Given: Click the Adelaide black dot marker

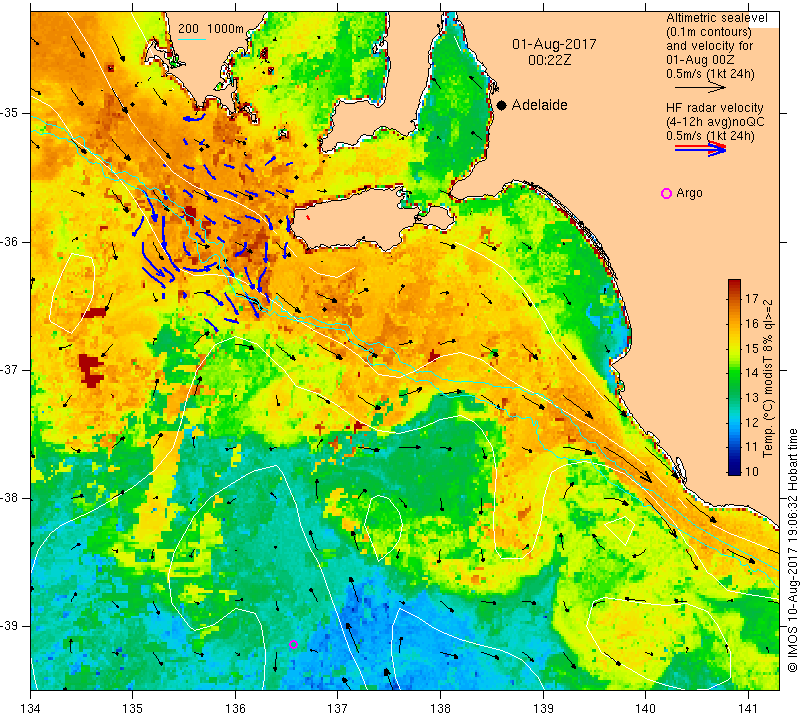Looking at the screenshot, I should click(x=502, y=105).
